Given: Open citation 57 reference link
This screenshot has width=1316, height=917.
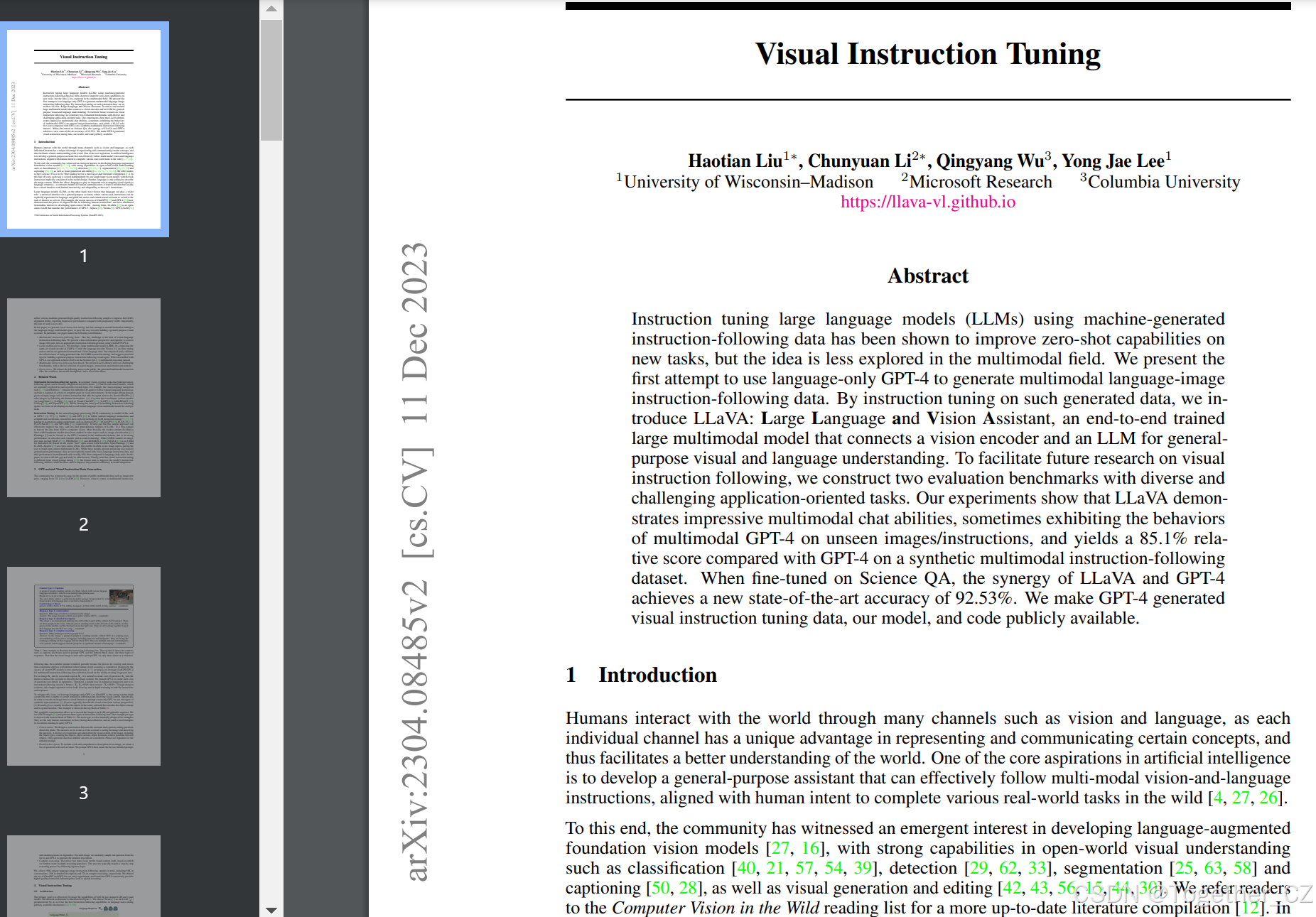Looking at the screenshot, I should click(804, 868).
